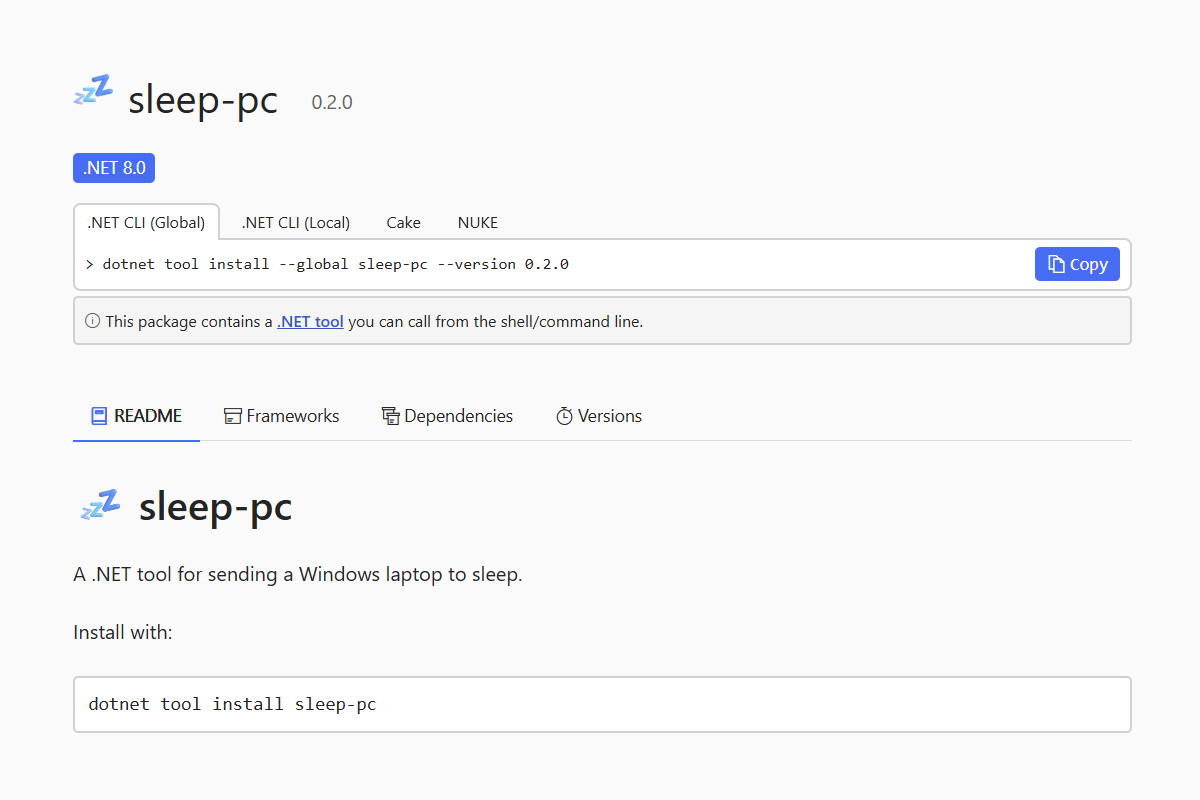The width and height of the screenshot is (1200, 800).
Task: Select the .NET CLI (Global) tab
Action: (x=146, y=222)
